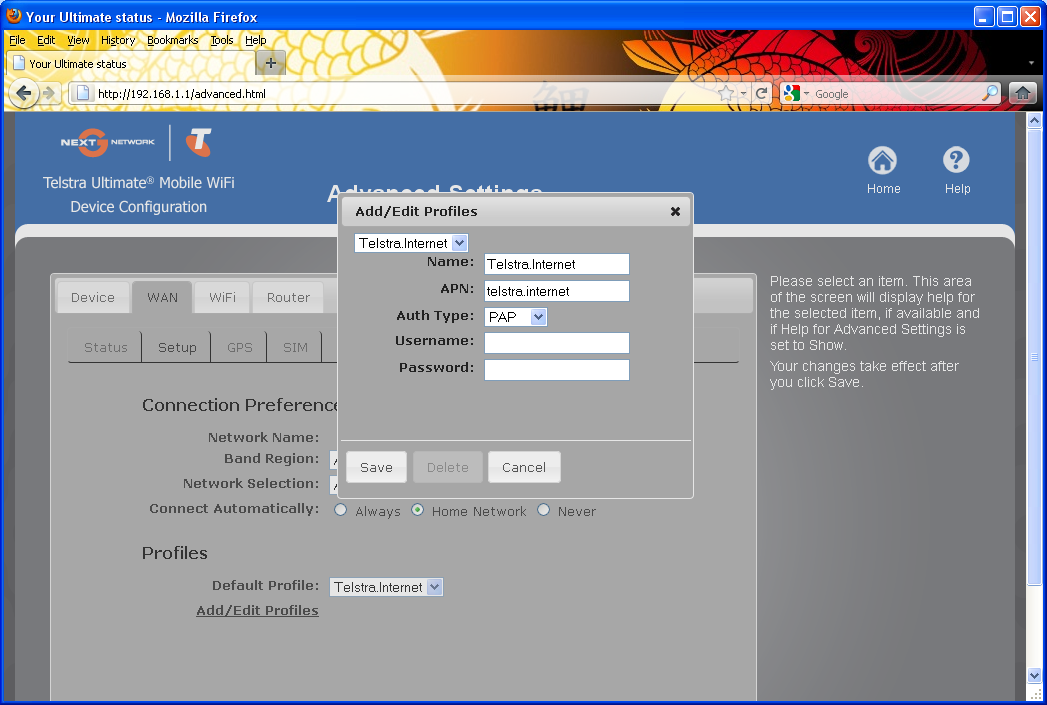This screenshot has width=1047, height=705.
Task: Click the search magnifier icon
Action: coord(990,93)
